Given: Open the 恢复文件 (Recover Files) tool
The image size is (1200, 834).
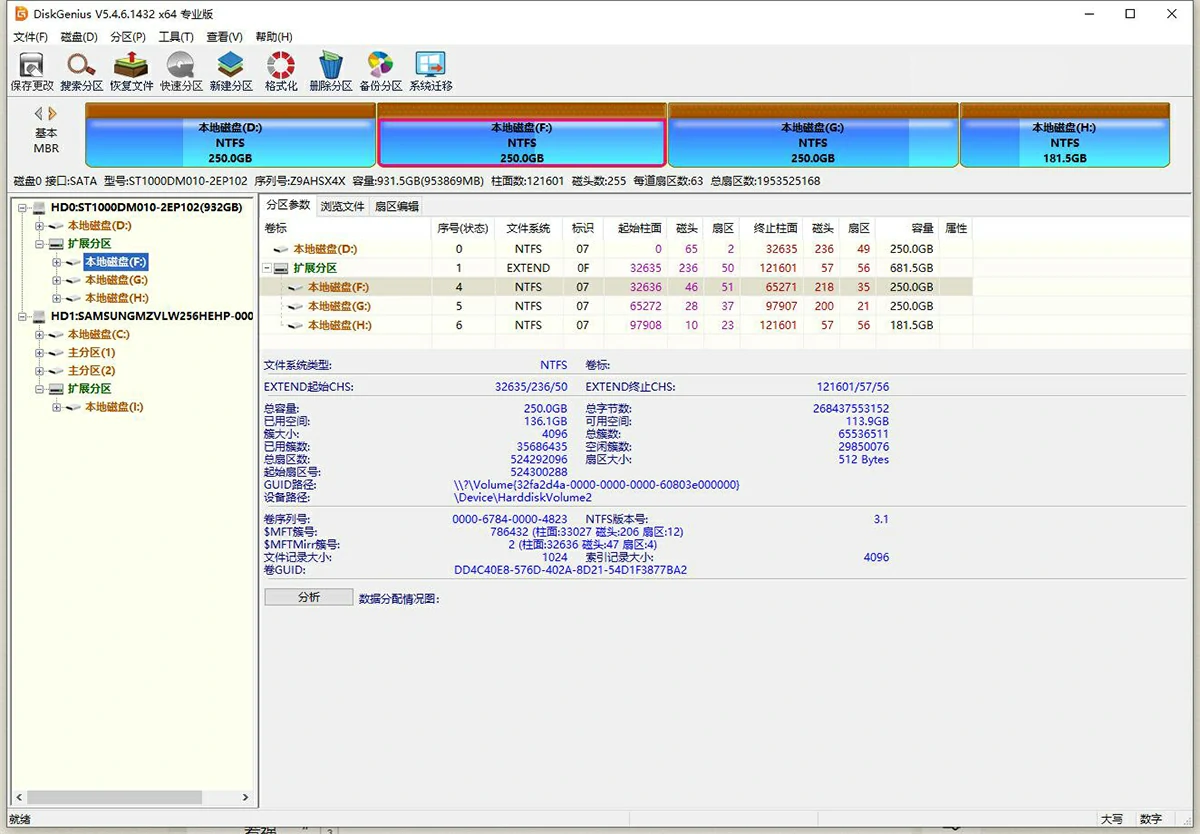Looking at the screenshot, I should 131,68.
